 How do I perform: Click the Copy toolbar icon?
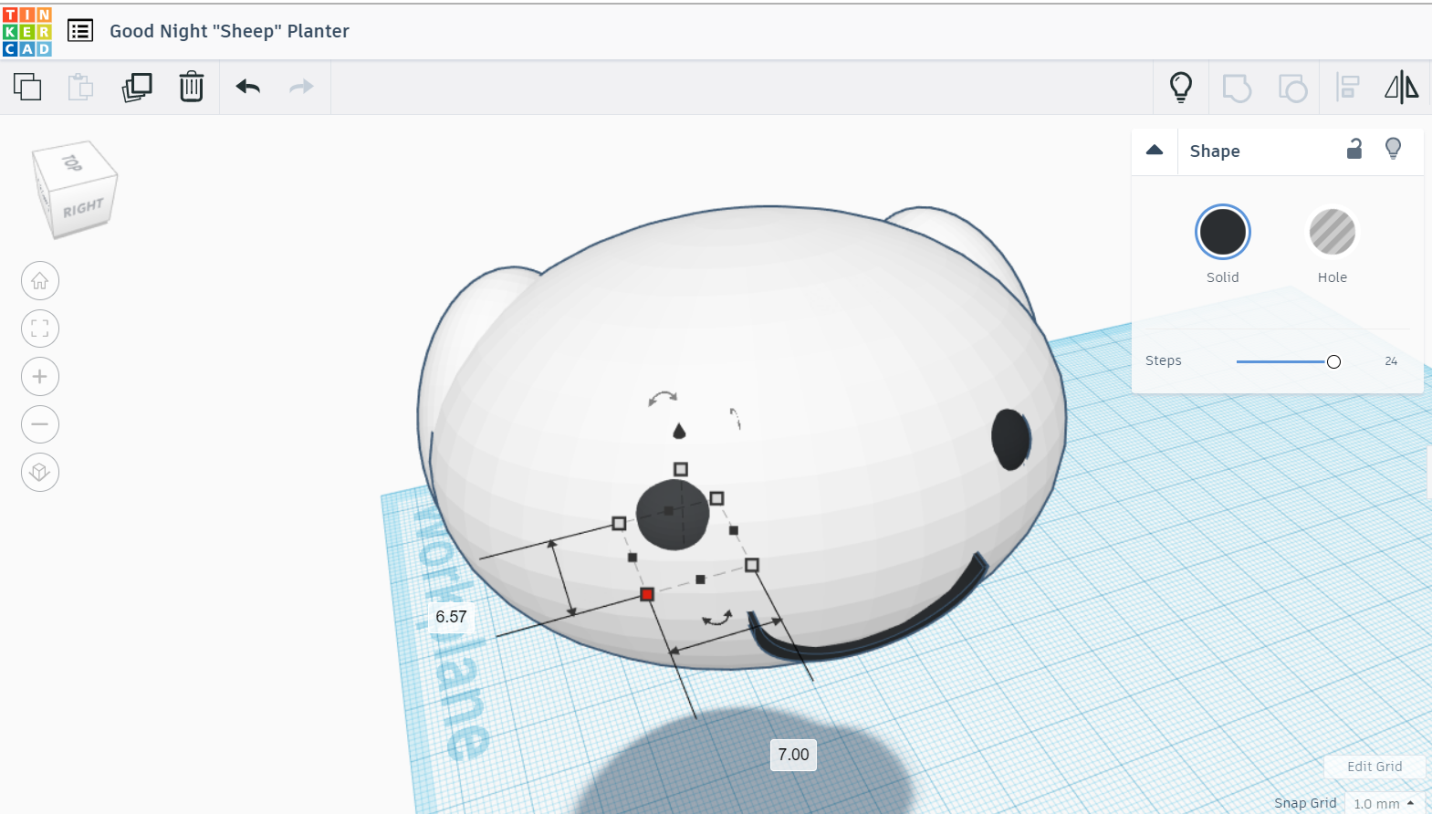27,87
